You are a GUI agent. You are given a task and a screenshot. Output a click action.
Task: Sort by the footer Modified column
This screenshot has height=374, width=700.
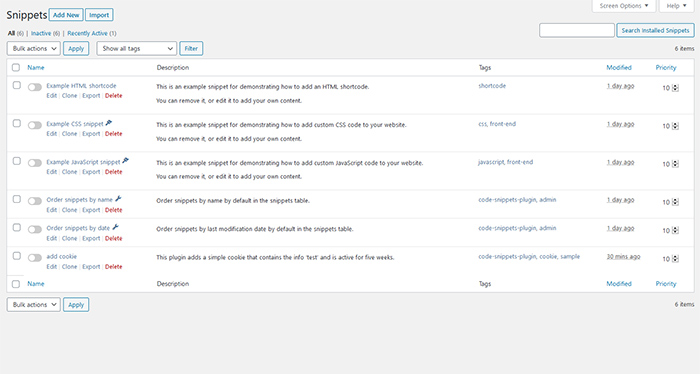point(619,284)
